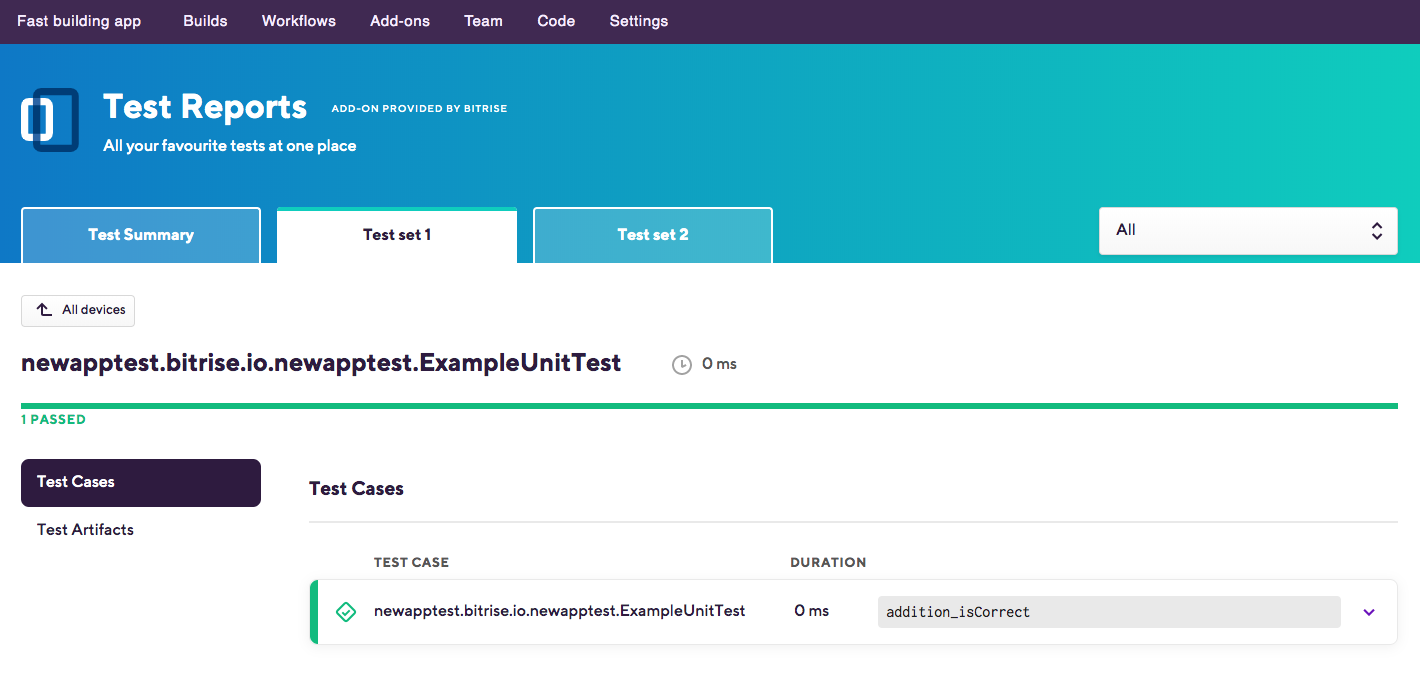The image size is (1420, 680).
Task: Expand the ExampleUnitTest row with the chevron
Action: [x=1368, y=611]
